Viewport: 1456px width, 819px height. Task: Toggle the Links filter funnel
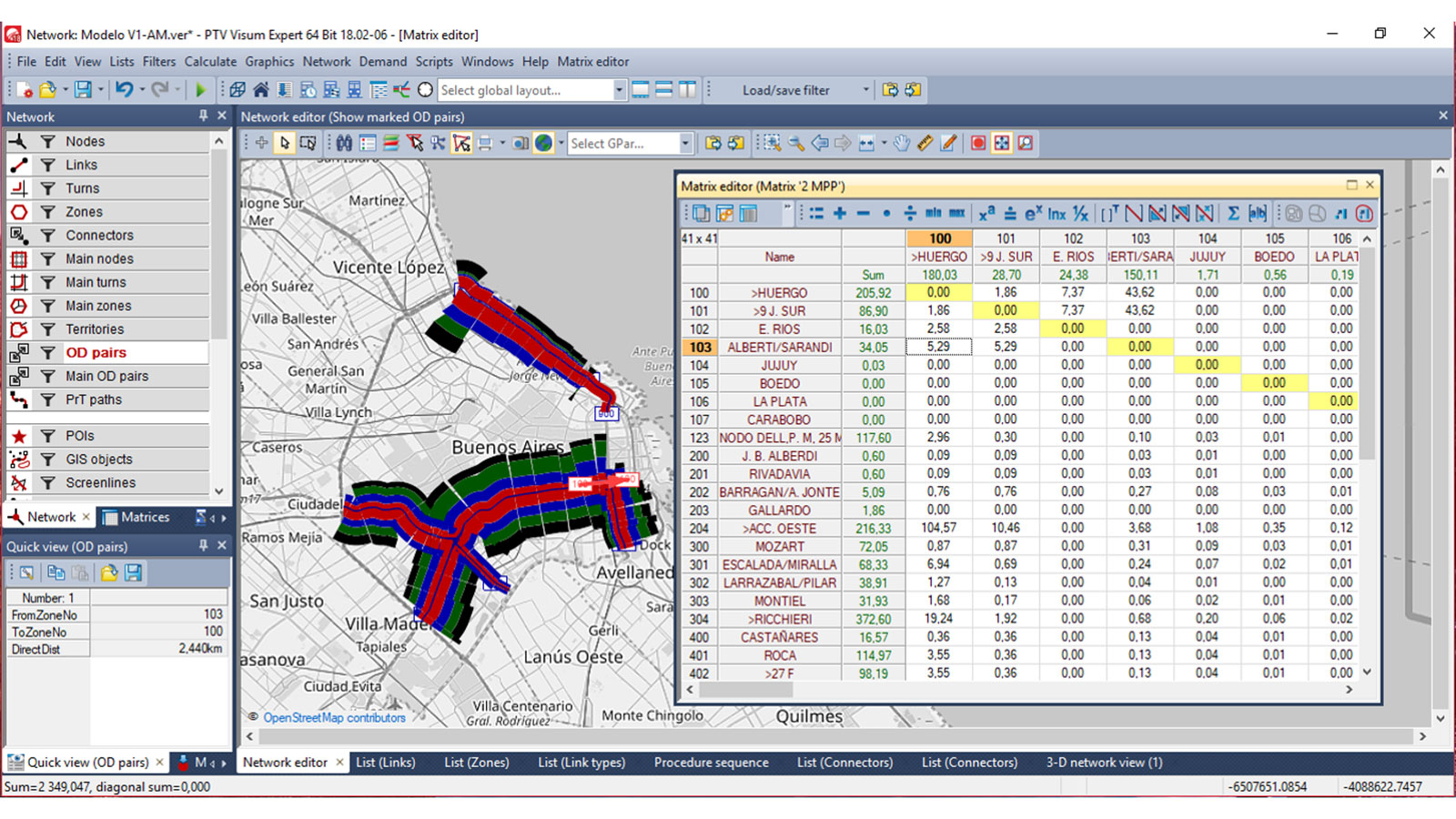point(47,165)
